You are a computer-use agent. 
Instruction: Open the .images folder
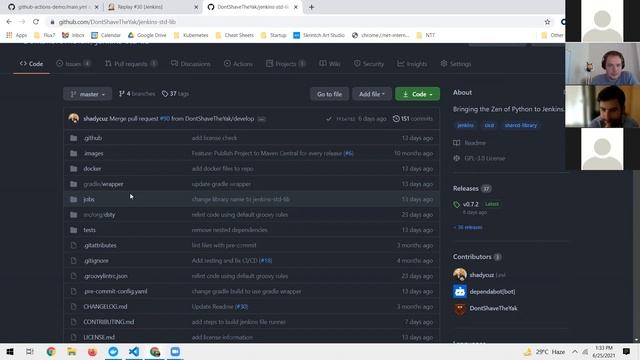[93, 153]
